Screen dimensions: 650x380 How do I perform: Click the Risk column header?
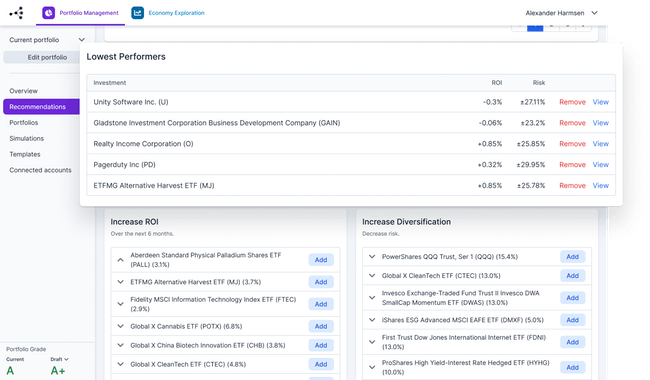539,83
